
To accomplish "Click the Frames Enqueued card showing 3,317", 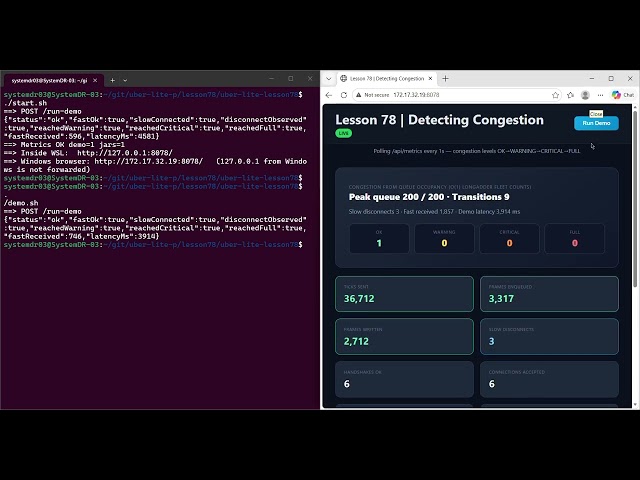I will coord(549,294).
